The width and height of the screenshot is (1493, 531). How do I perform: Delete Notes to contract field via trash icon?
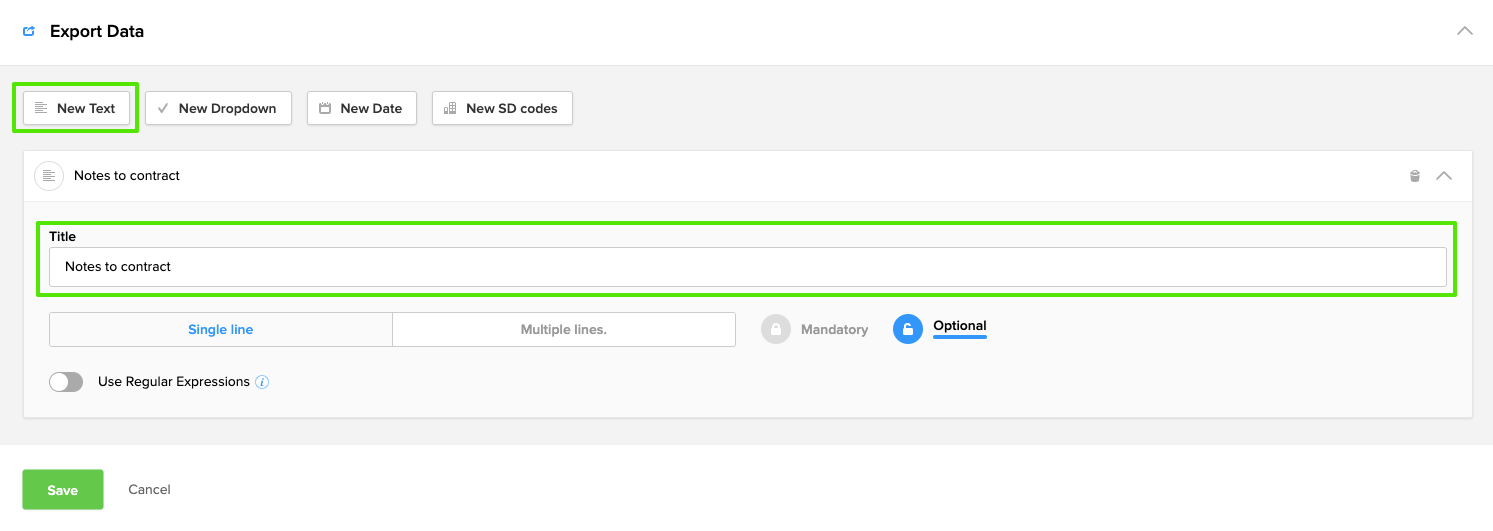click(1414, 176)
